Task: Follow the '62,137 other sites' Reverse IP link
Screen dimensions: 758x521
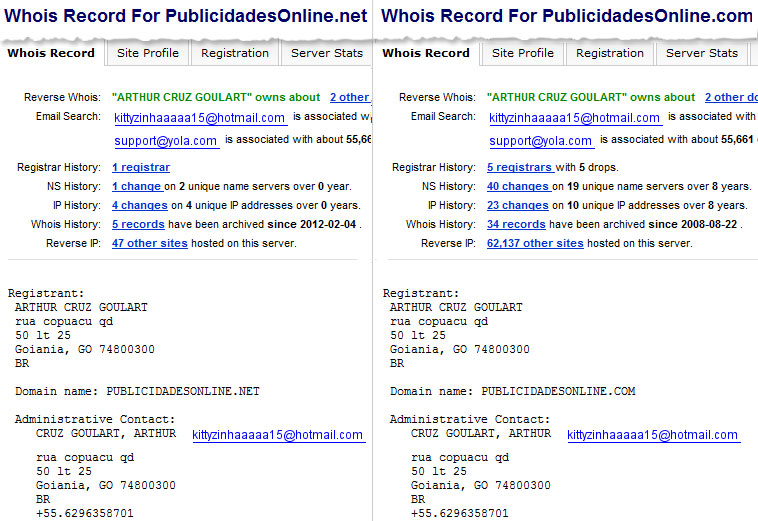Action: [x=535, y=243]
